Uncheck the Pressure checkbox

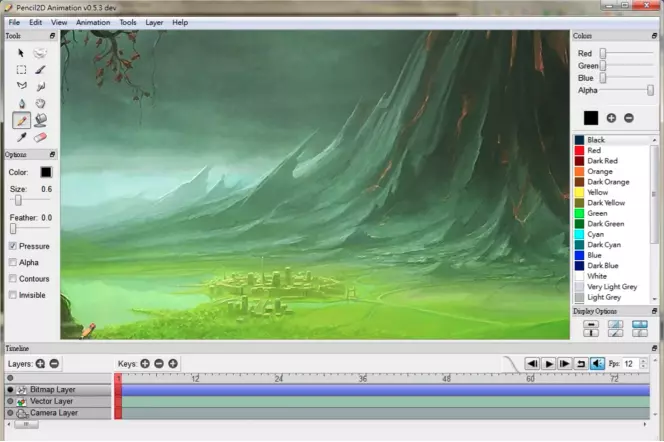13,246
